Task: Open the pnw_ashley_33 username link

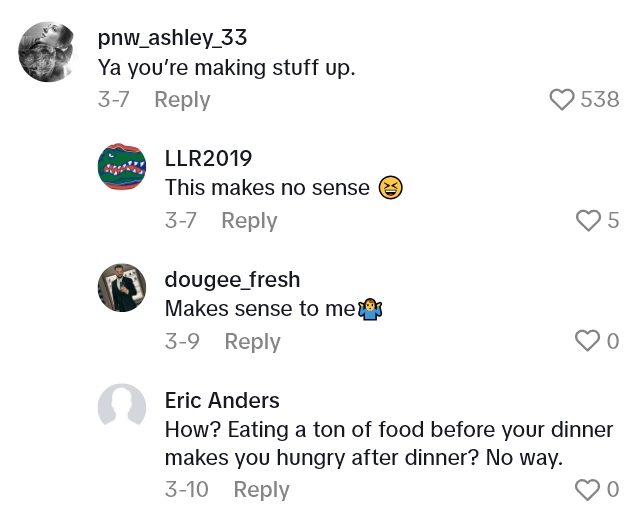Action: [x=172, y=38]
